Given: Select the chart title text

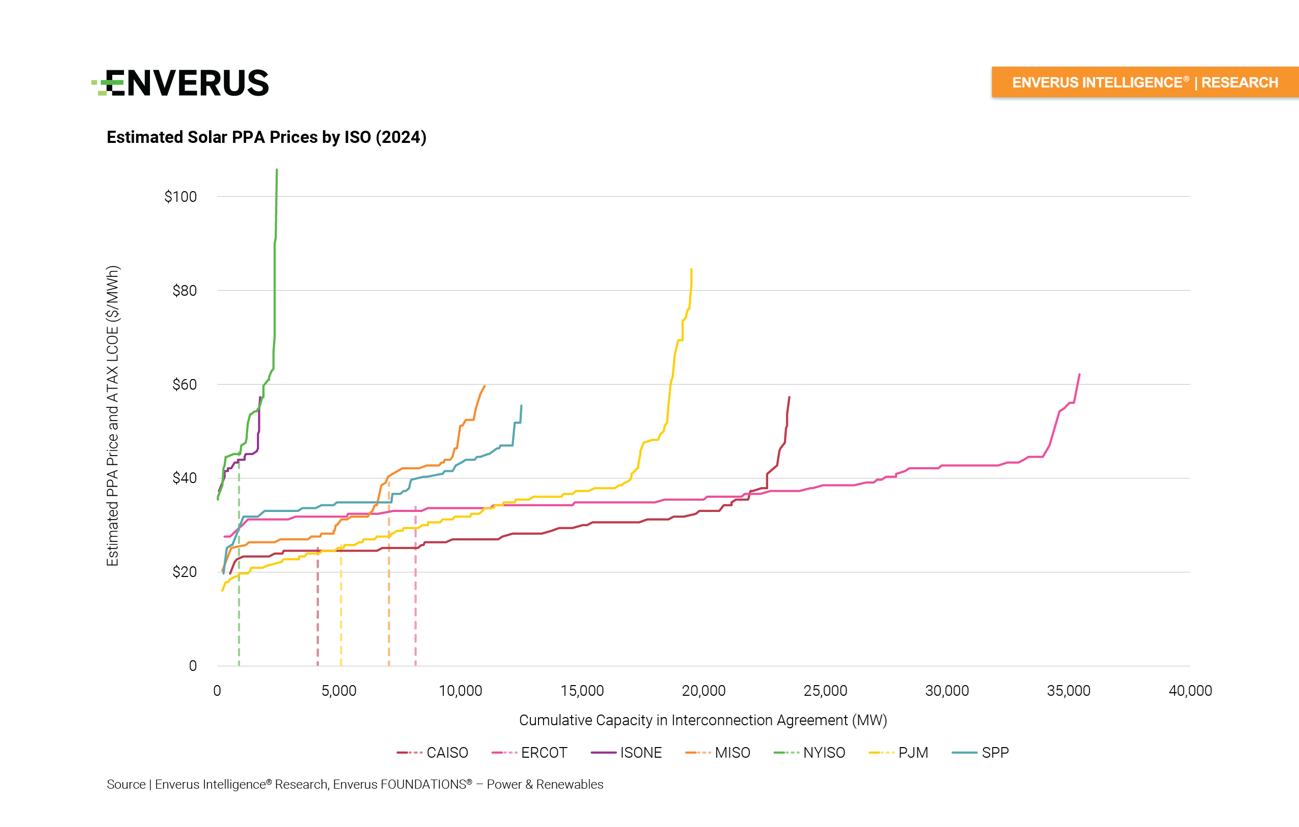Looking at the screenshot, I should tap(266, 137).
